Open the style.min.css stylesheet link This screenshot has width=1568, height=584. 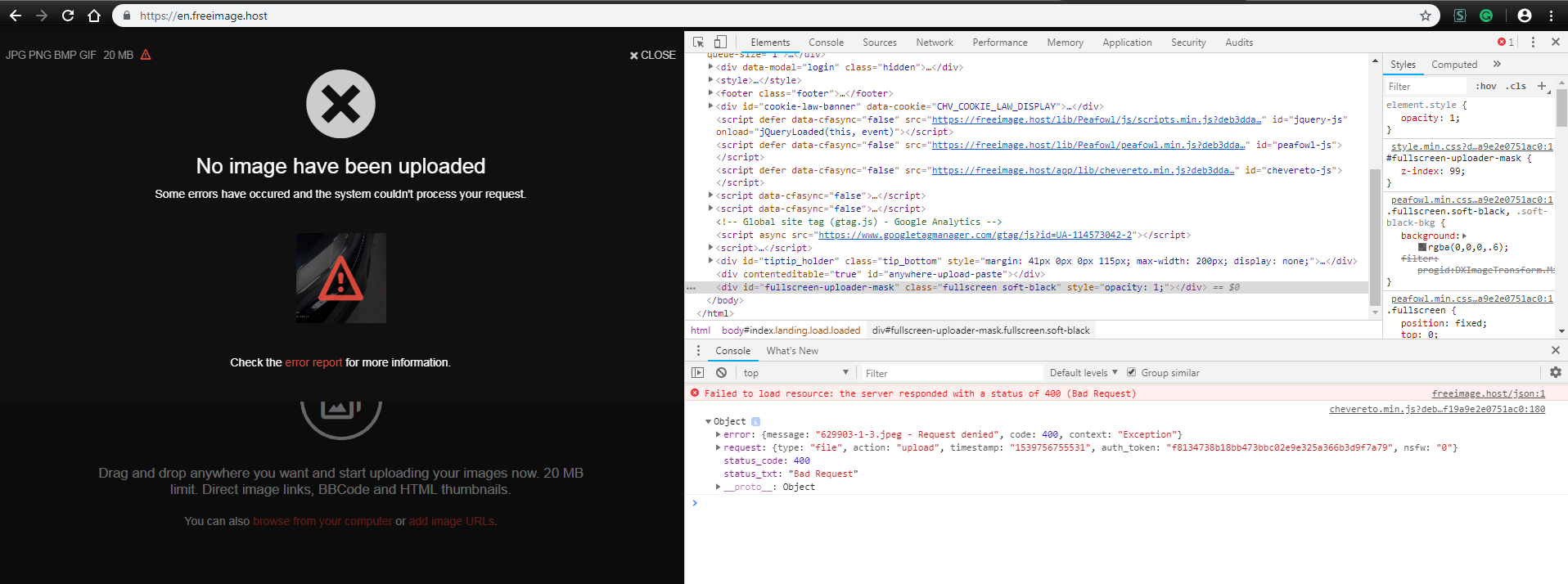coord(1471,146)
